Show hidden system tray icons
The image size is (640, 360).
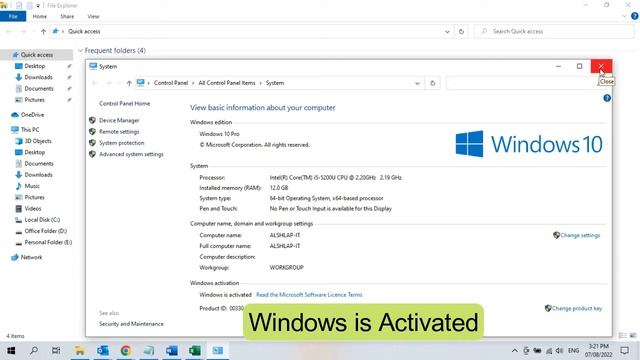515,351
